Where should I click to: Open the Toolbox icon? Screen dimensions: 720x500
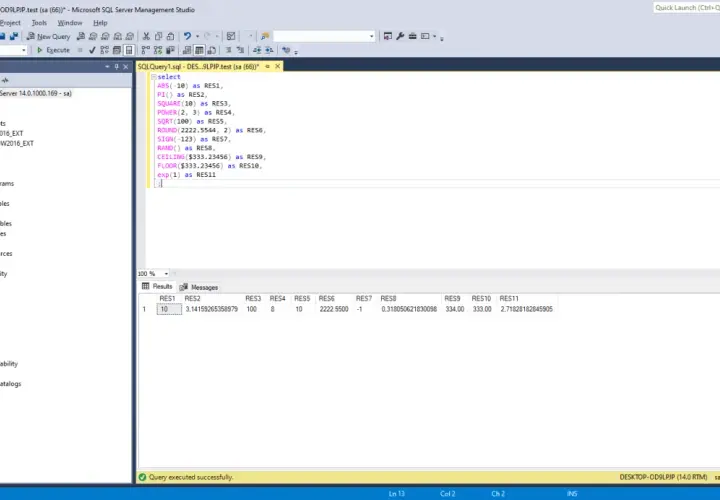(x=412, y=36)
